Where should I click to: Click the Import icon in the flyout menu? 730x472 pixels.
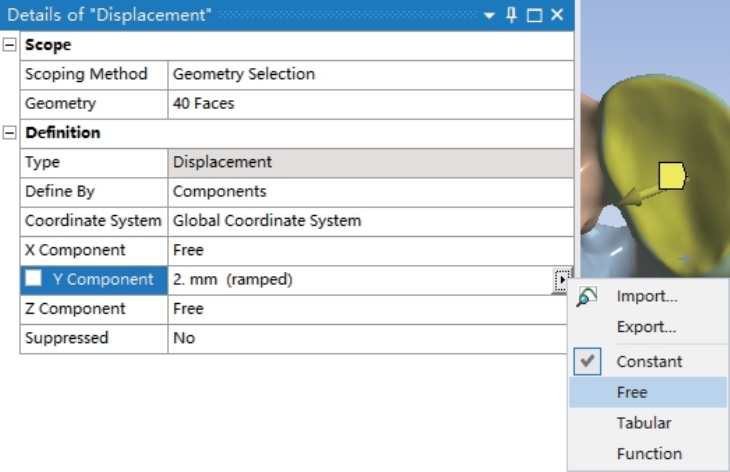(x=587, y=297)
